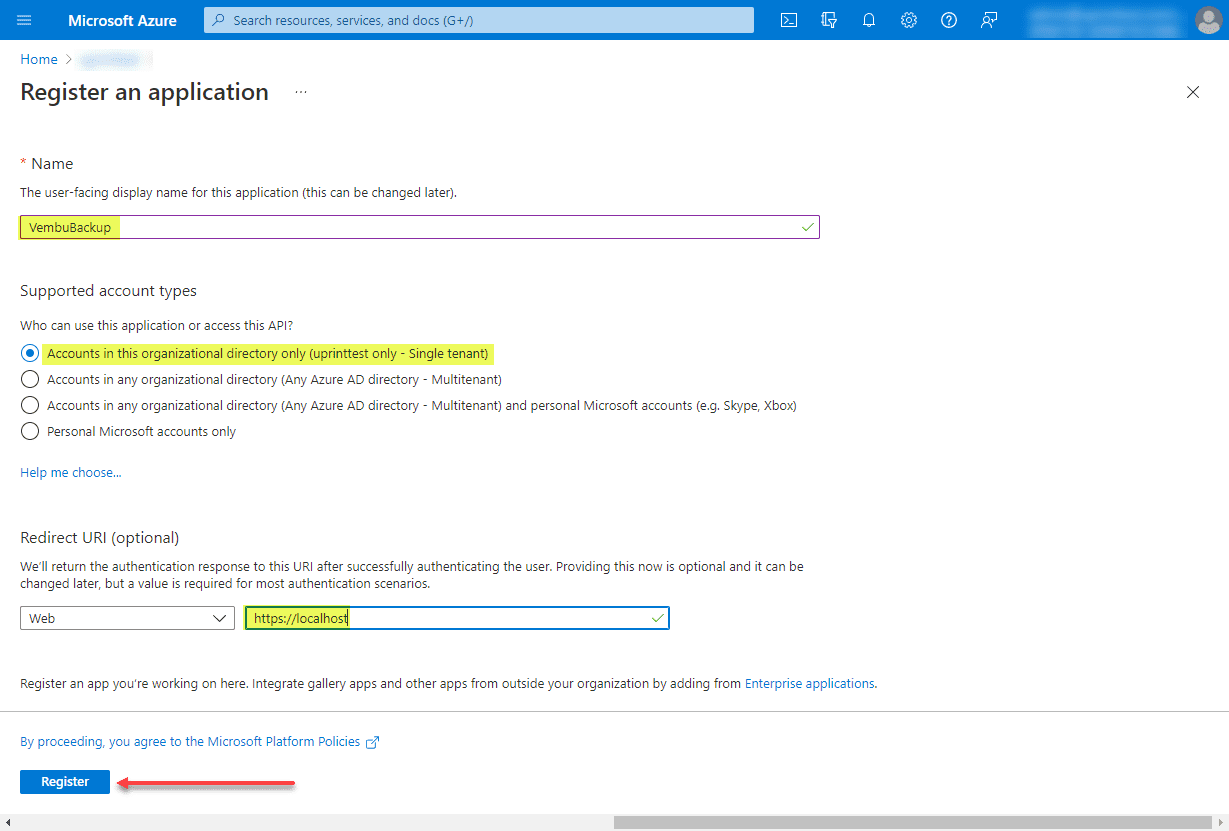Click the Register button
This screenshot has width=1229, height=831.
click(x=64, y=781)
